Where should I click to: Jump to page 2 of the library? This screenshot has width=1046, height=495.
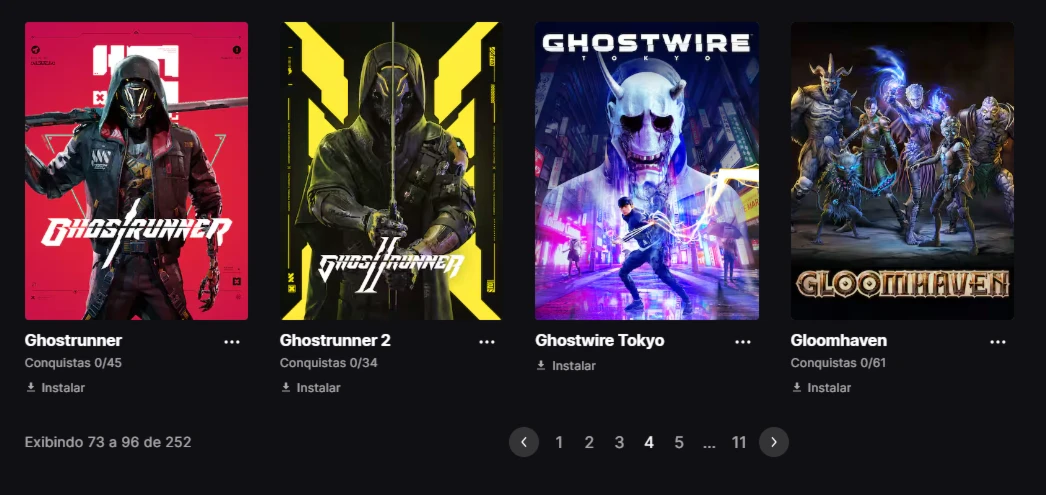click(x=589, y=442)
